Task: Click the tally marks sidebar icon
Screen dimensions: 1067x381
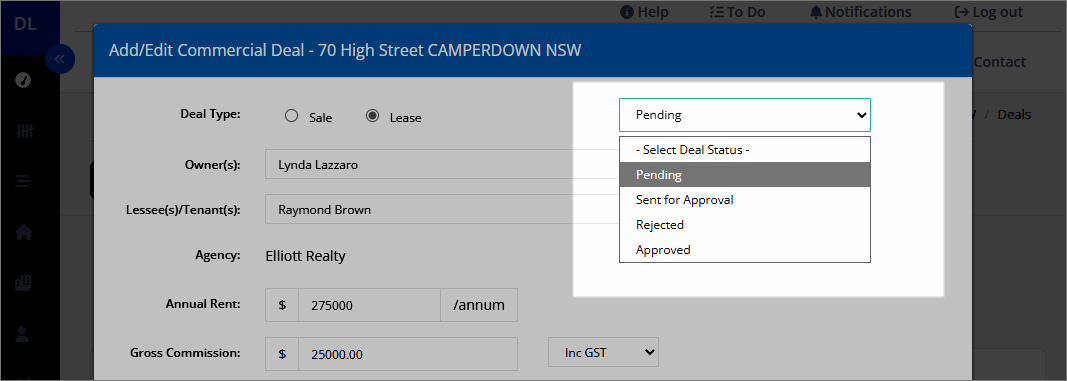Action: tap(24, 131)
